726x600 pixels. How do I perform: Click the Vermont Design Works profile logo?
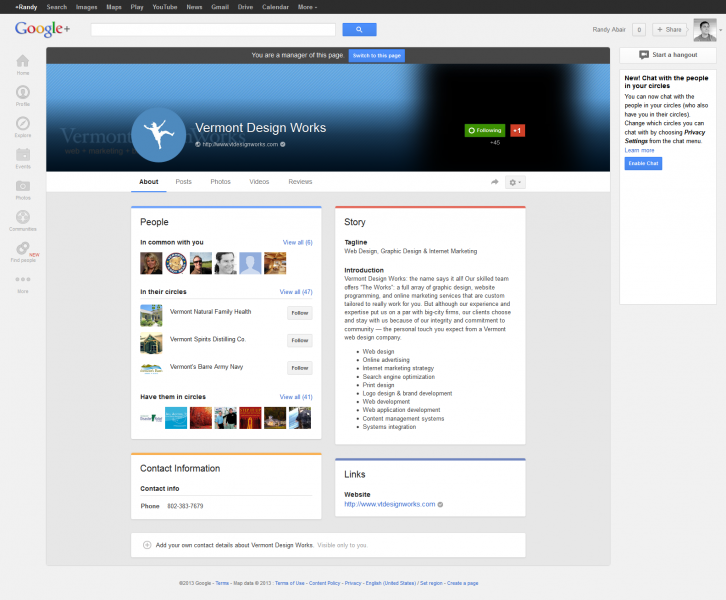(x=159, y=135)
